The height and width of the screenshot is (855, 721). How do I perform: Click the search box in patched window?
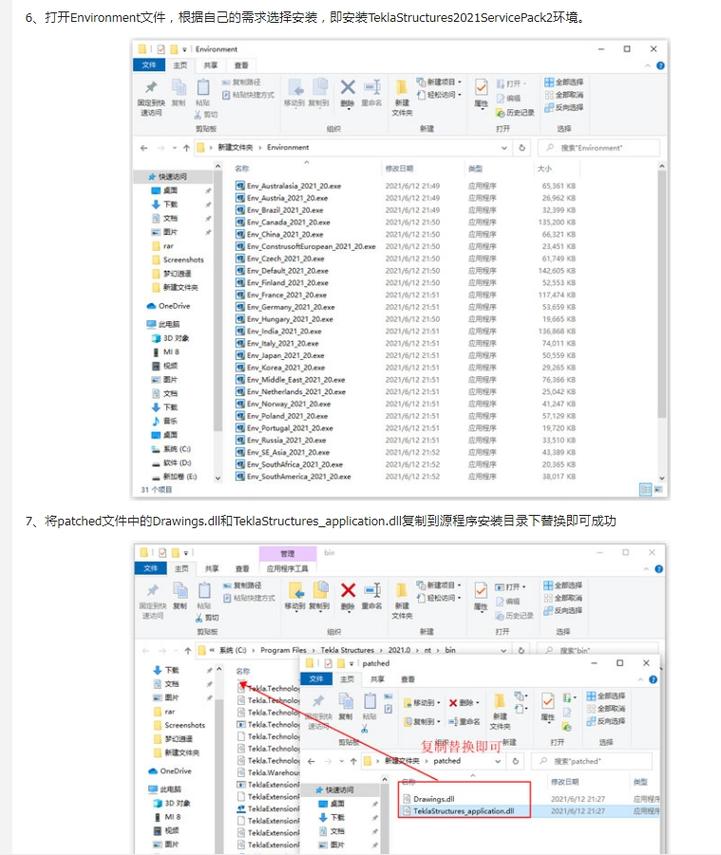coord(592,761)
